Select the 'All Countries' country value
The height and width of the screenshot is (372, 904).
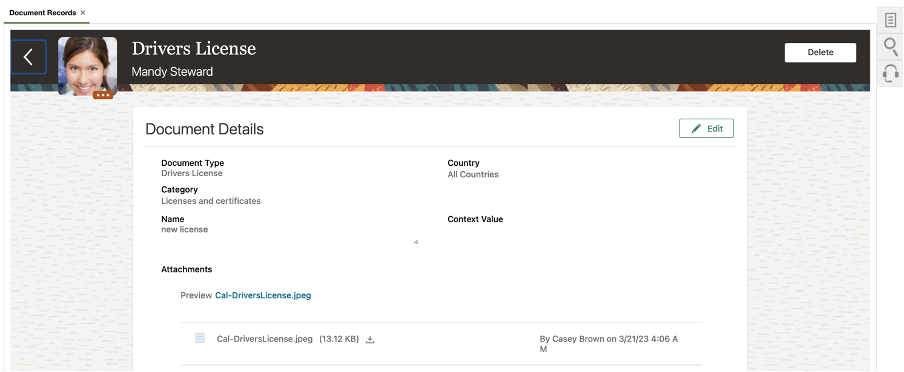click(x=473, y=174)
